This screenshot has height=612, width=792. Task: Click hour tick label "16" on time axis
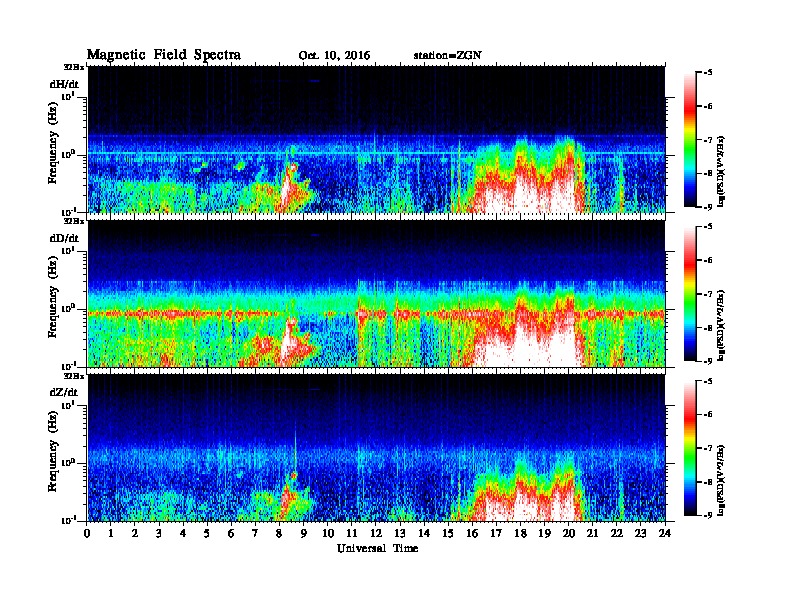[x=472, y=533]
